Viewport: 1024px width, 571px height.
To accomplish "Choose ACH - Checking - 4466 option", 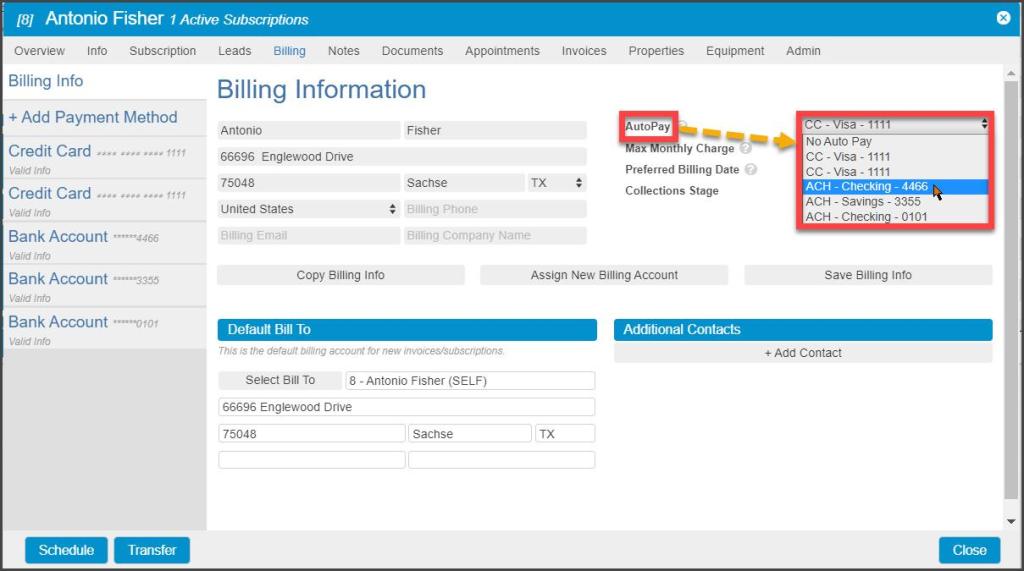I will 866,187.
